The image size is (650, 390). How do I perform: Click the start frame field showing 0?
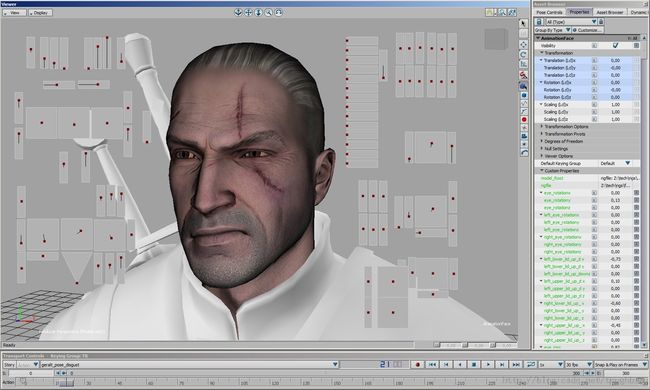[30, 373]
